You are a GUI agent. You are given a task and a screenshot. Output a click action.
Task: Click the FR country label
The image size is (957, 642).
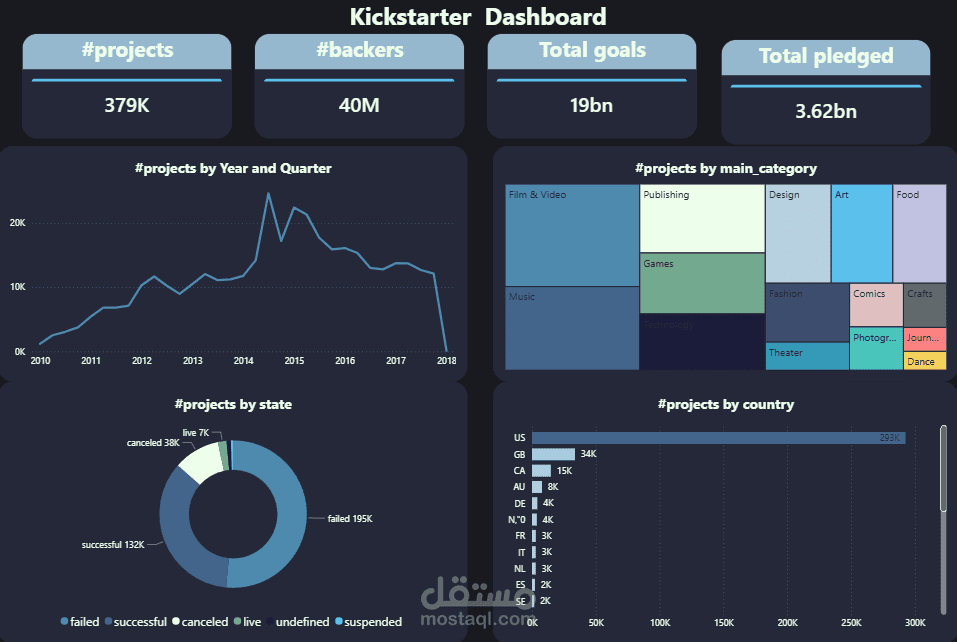coord(520,536)
